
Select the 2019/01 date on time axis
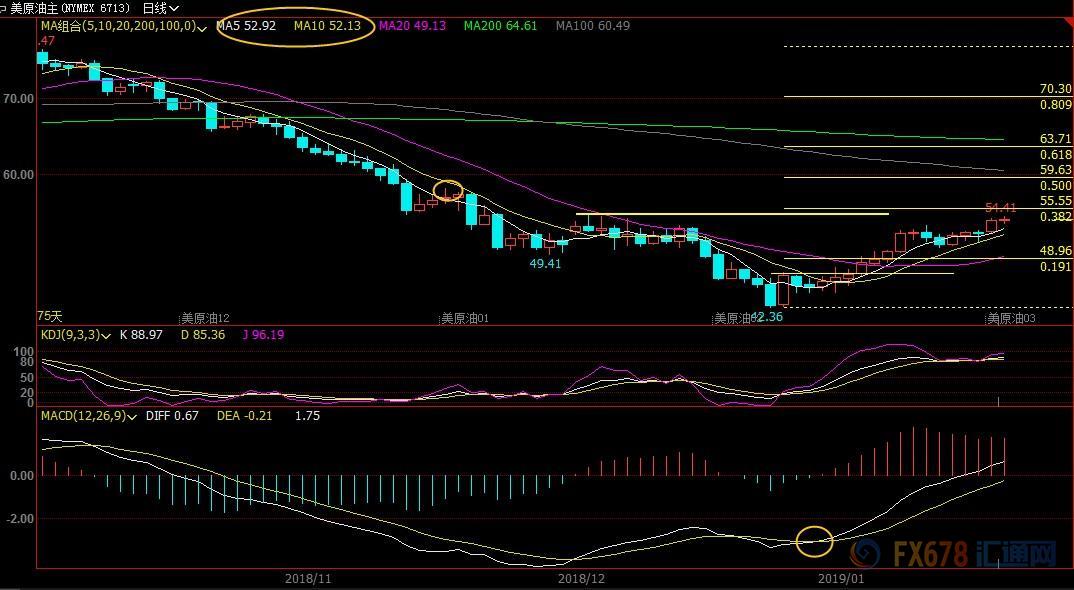(x=842, y=578)
